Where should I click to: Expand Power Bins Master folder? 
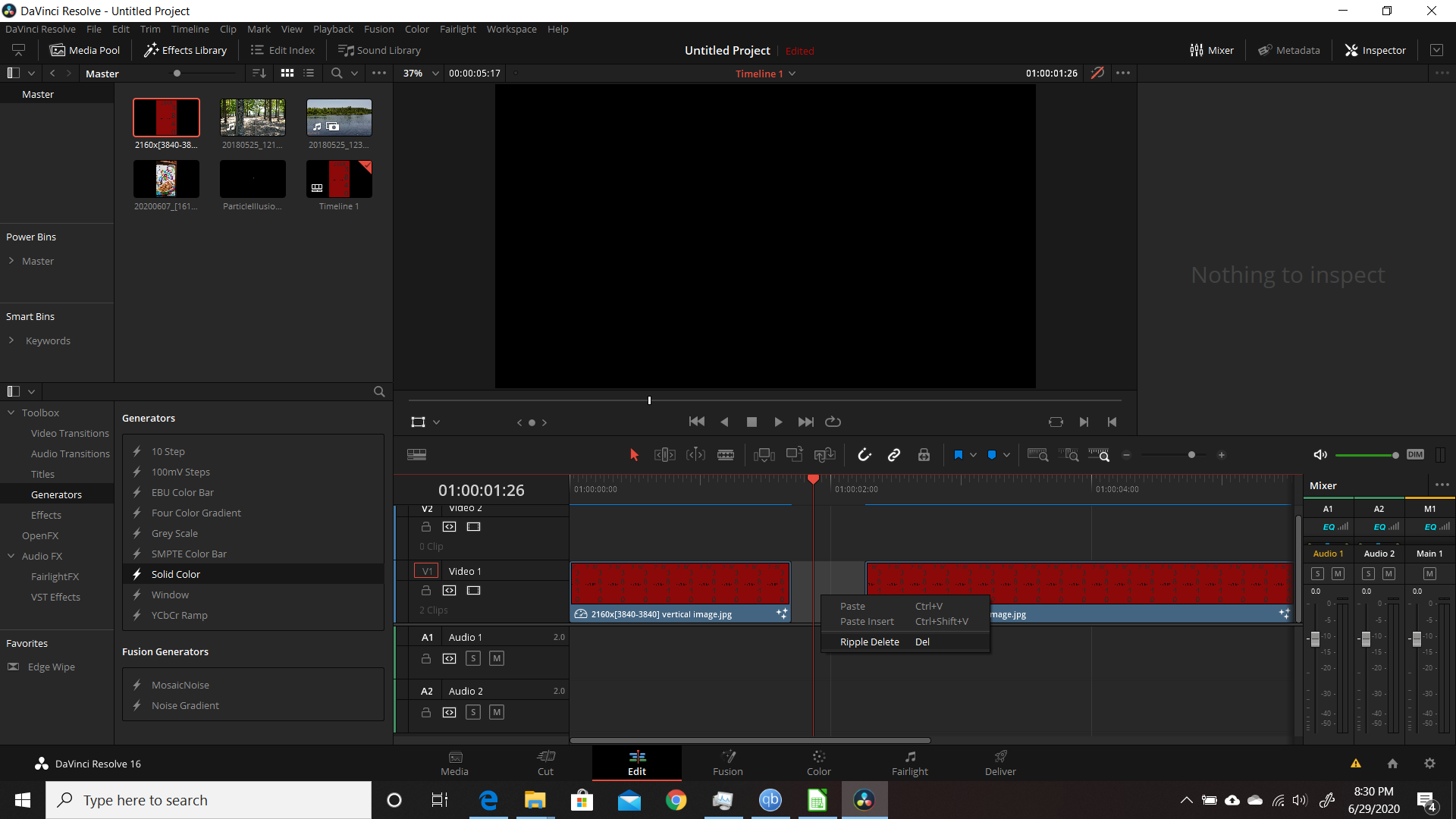11,261
